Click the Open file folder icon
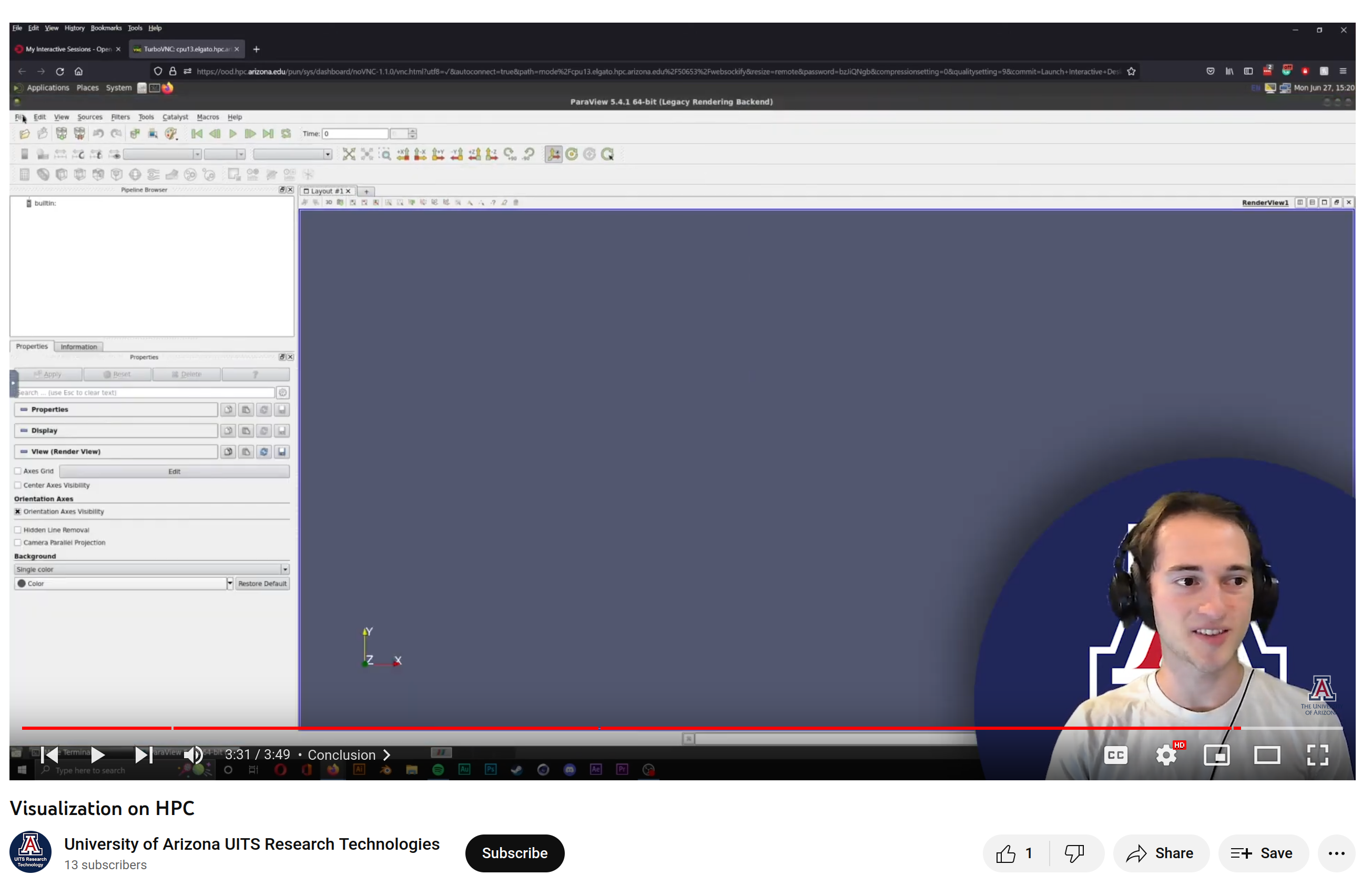The image size is (1372, 885). (24, 134)
